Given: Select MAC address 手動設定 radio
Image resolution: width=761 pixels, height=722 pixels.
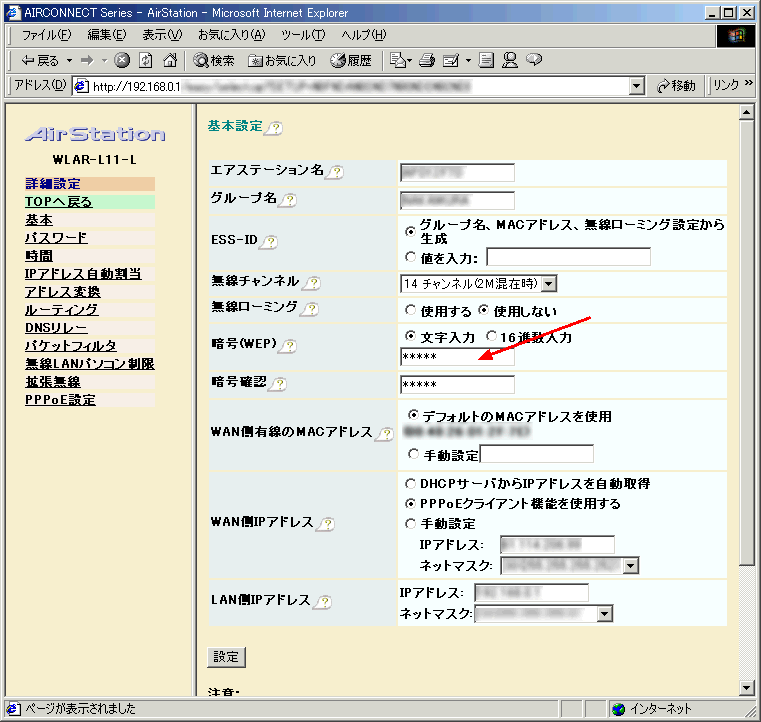Looking at the screenshot, I should tap(413, 454).
